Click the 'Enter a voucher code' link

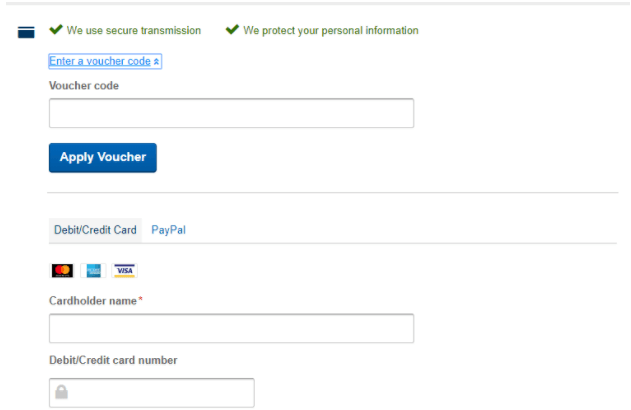pos(100,61)
